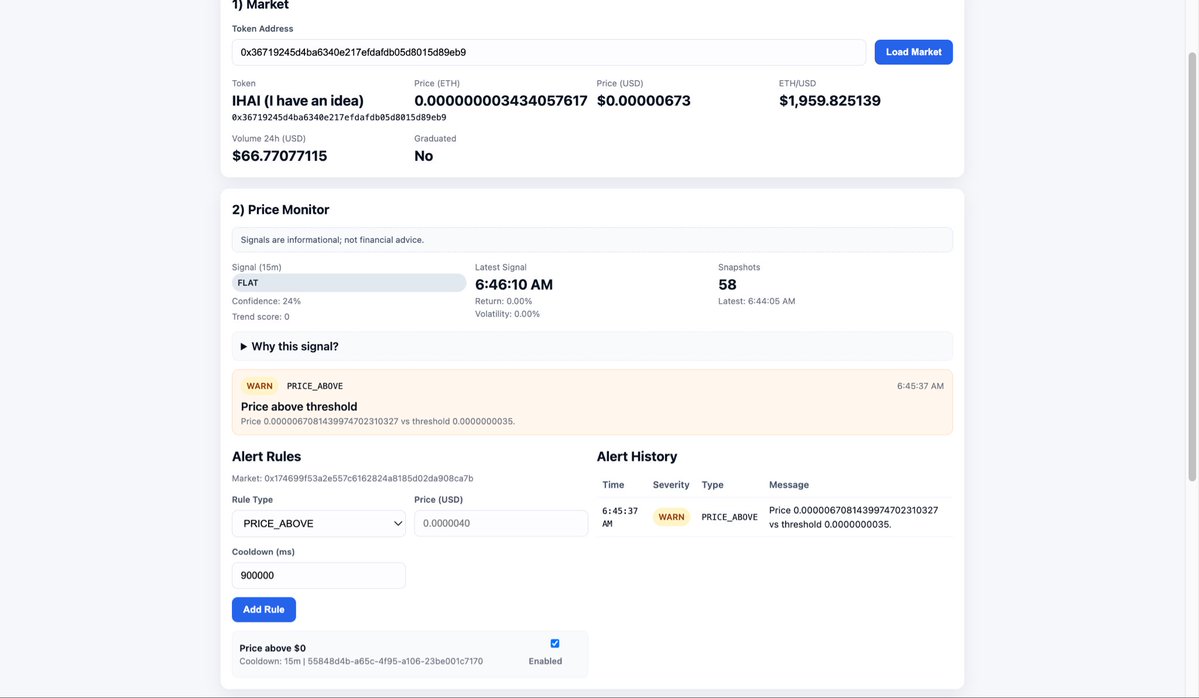Click the Alert Rules heading

[x=266, y=456]
